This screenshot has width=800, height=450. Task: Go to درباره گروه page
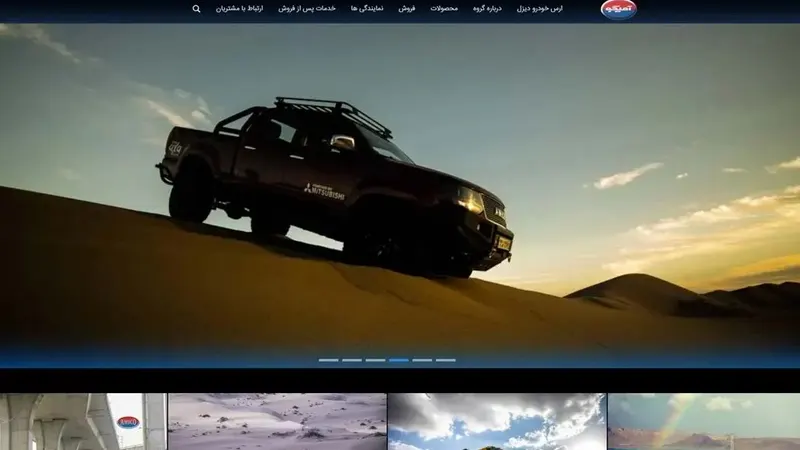[487, 9]
